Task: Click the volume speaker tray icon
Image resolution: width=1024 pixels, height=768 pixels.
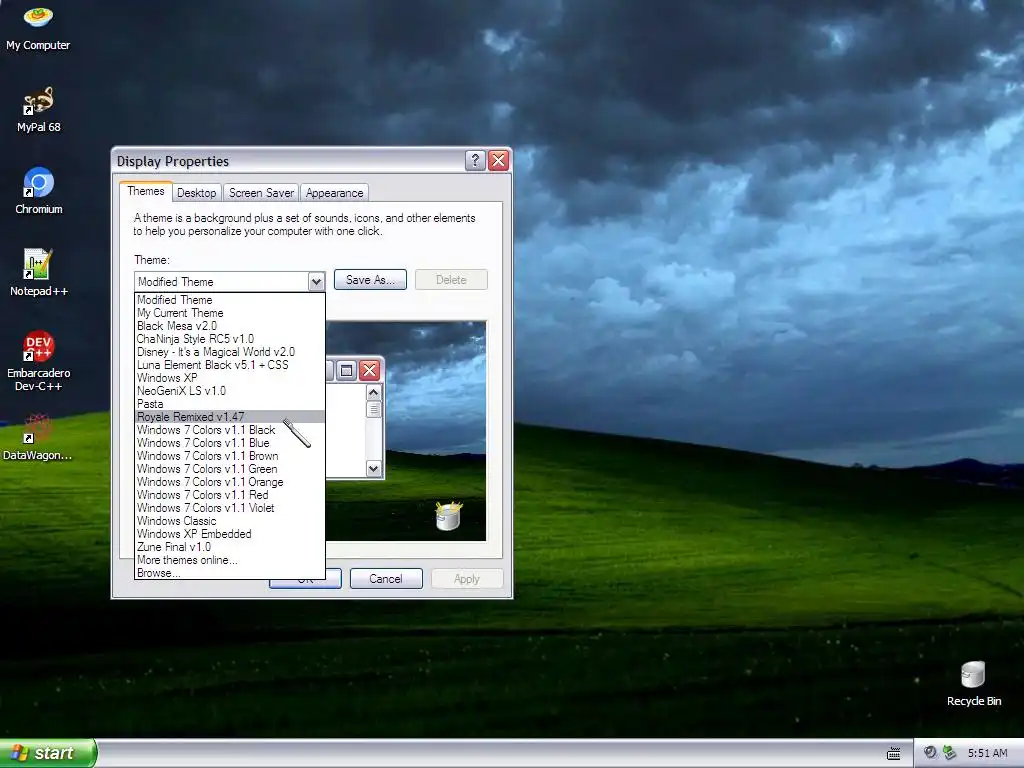Action: [x=930, y=753]
